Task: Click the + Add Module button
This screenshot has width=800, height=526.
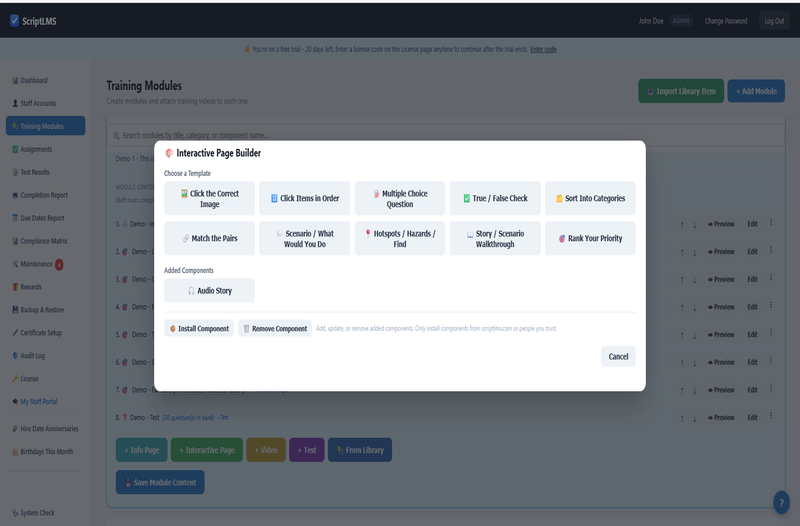Action: 756,91
